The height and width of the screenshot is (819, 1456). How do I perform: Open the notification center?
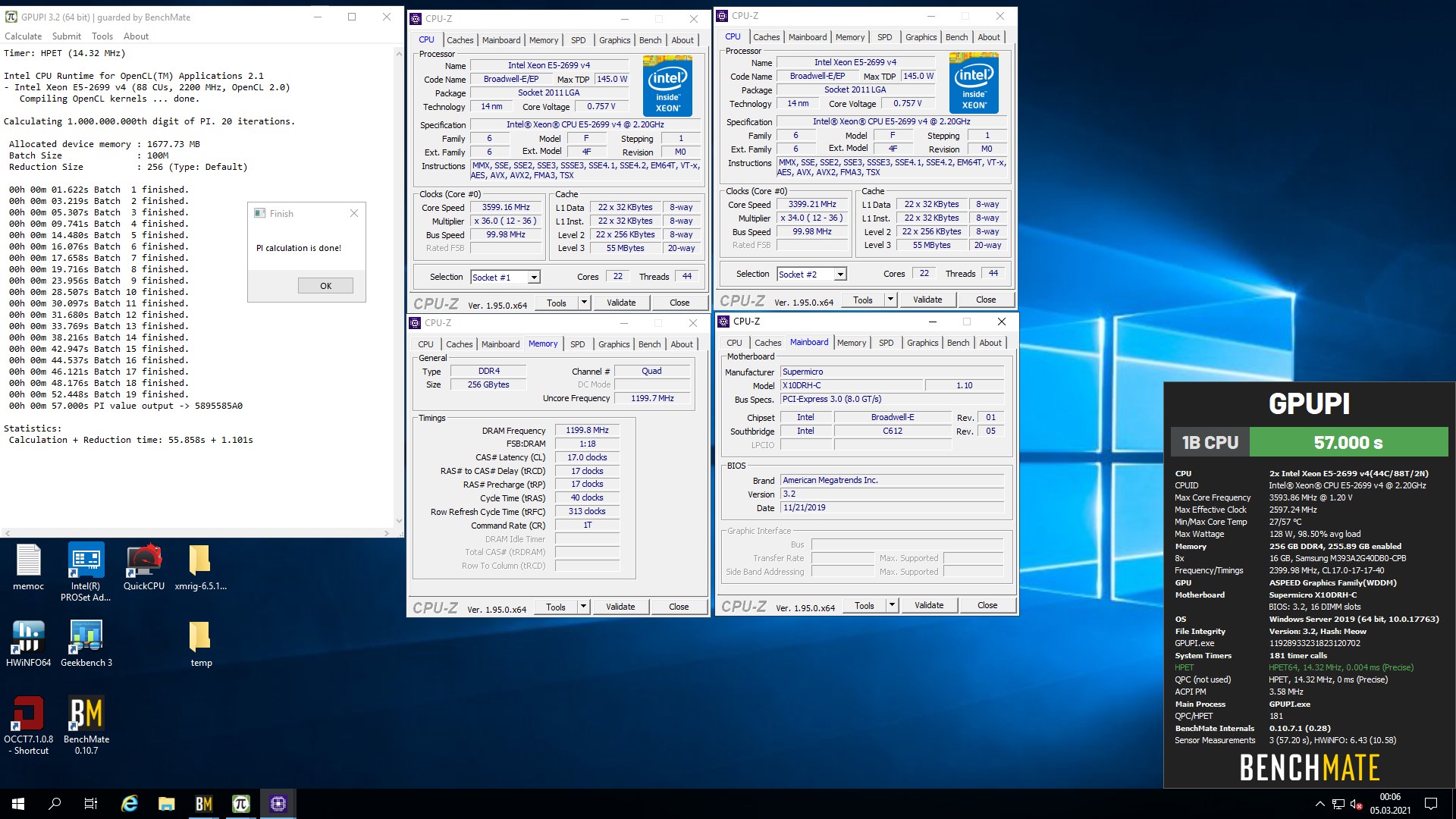1431,804
